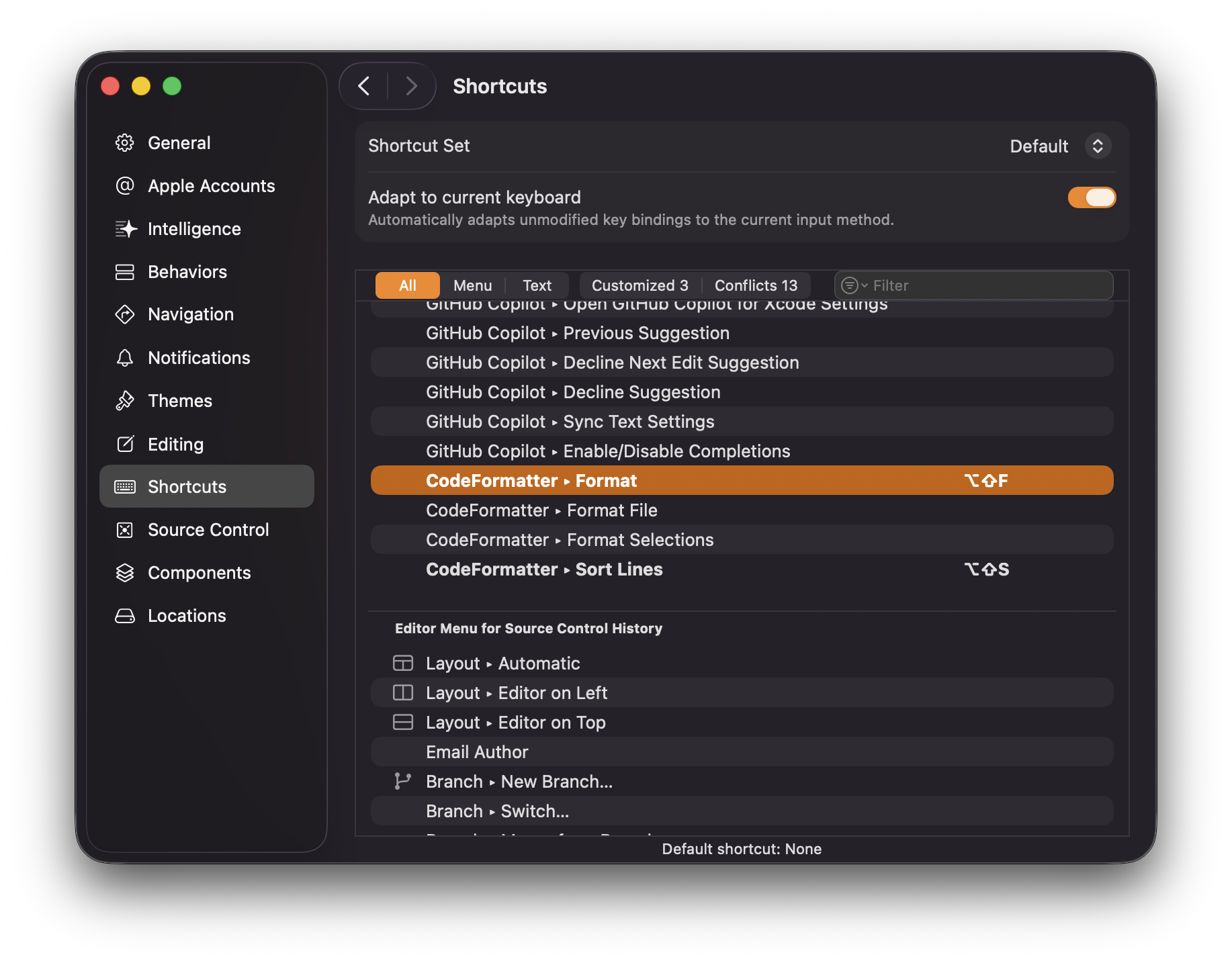Open filter options with the chevron
This screenshot has width=1232, height=963.
tap(865, 285)
